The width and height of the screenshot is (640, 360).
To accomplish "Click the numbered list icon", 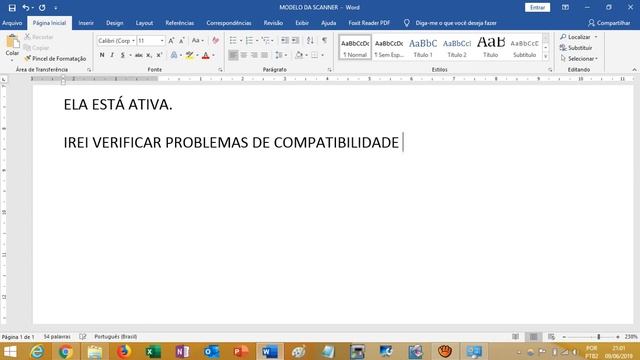I will click(x=249, y=40).
